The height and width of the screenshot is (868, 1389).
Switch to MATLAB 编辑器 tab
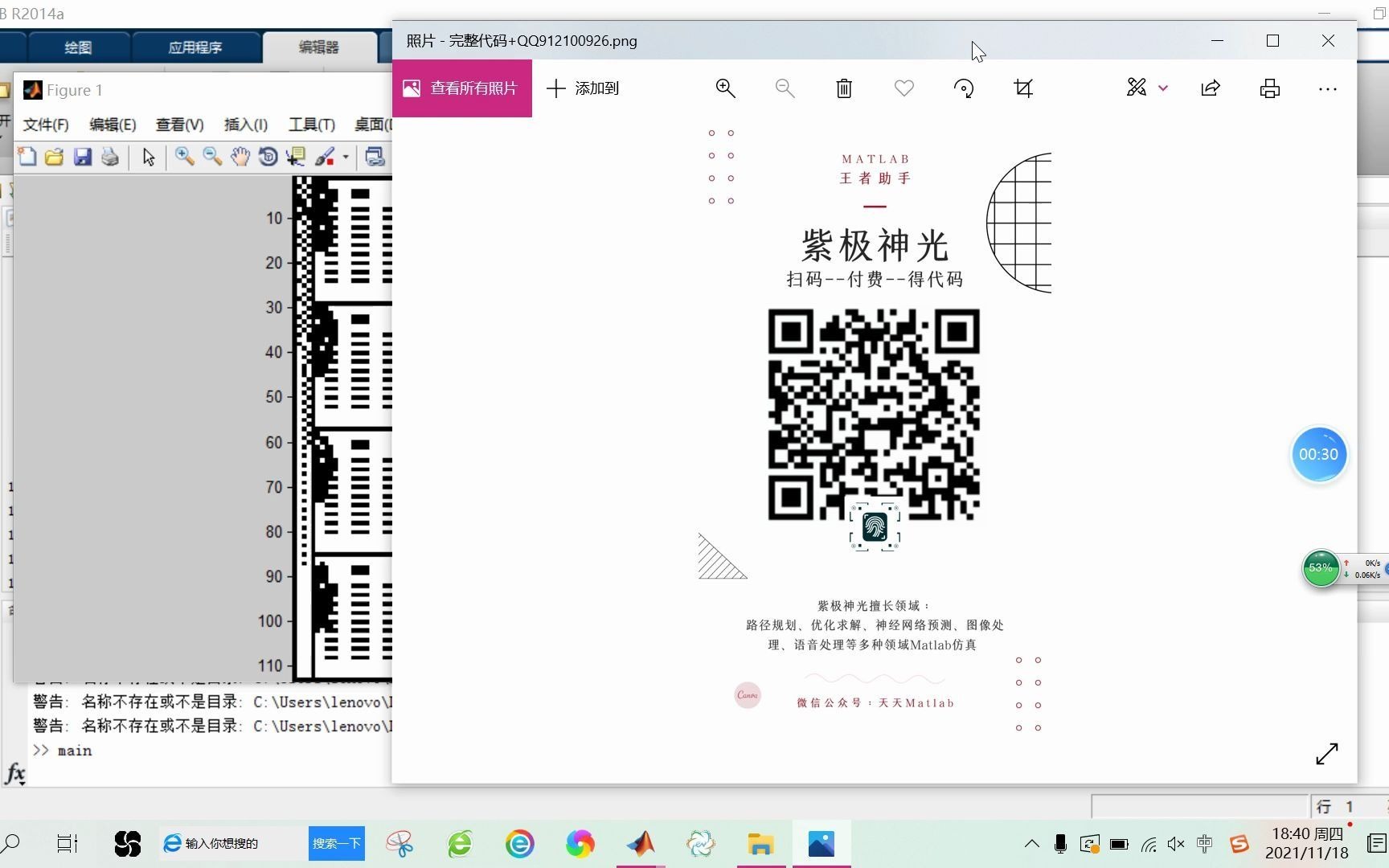tap(319, 47)
